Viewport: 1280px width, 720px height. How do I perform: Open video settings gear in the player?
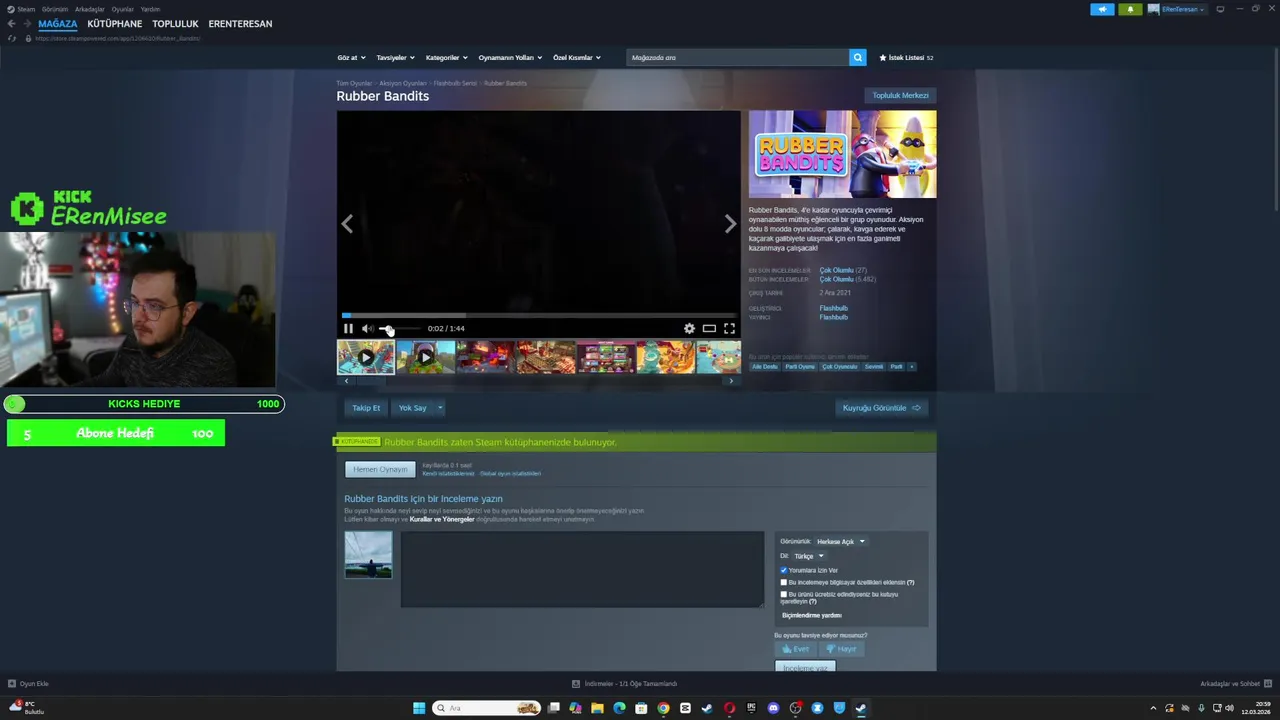(689, 328)
